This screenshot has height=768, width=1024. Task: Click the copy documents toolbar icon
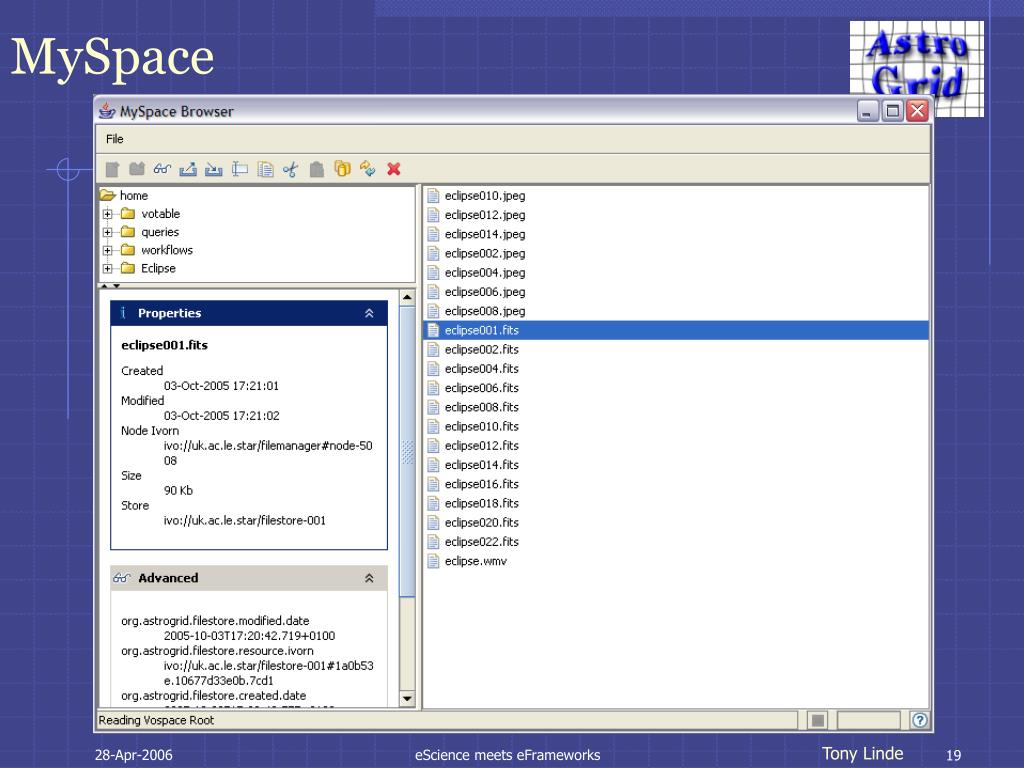[265, 169]
